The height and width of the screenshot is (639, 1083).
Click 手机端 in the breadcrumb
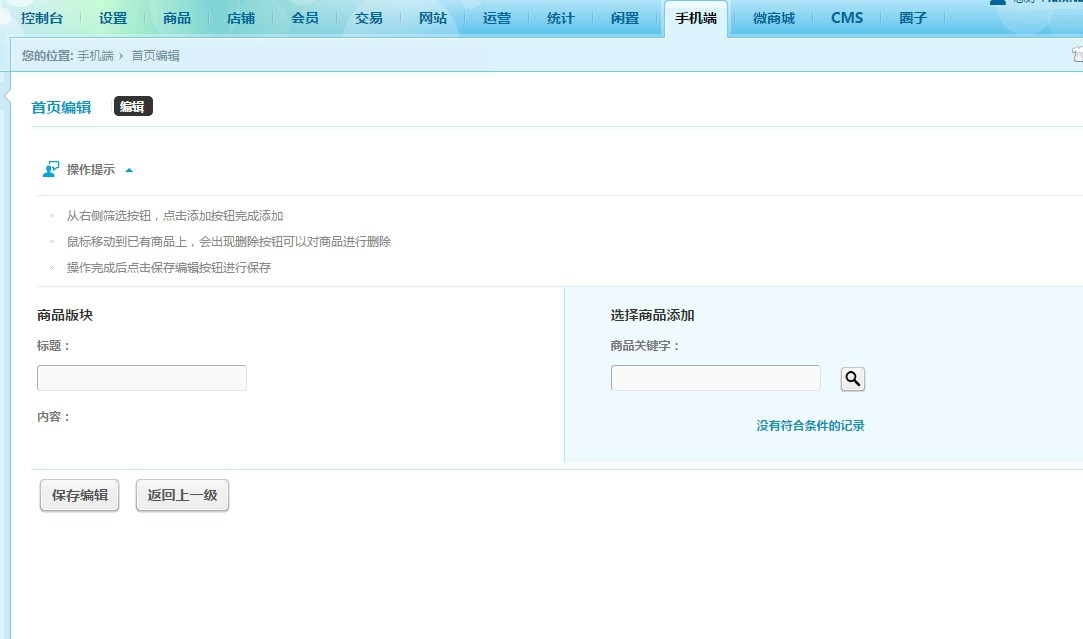pos(95,56)
